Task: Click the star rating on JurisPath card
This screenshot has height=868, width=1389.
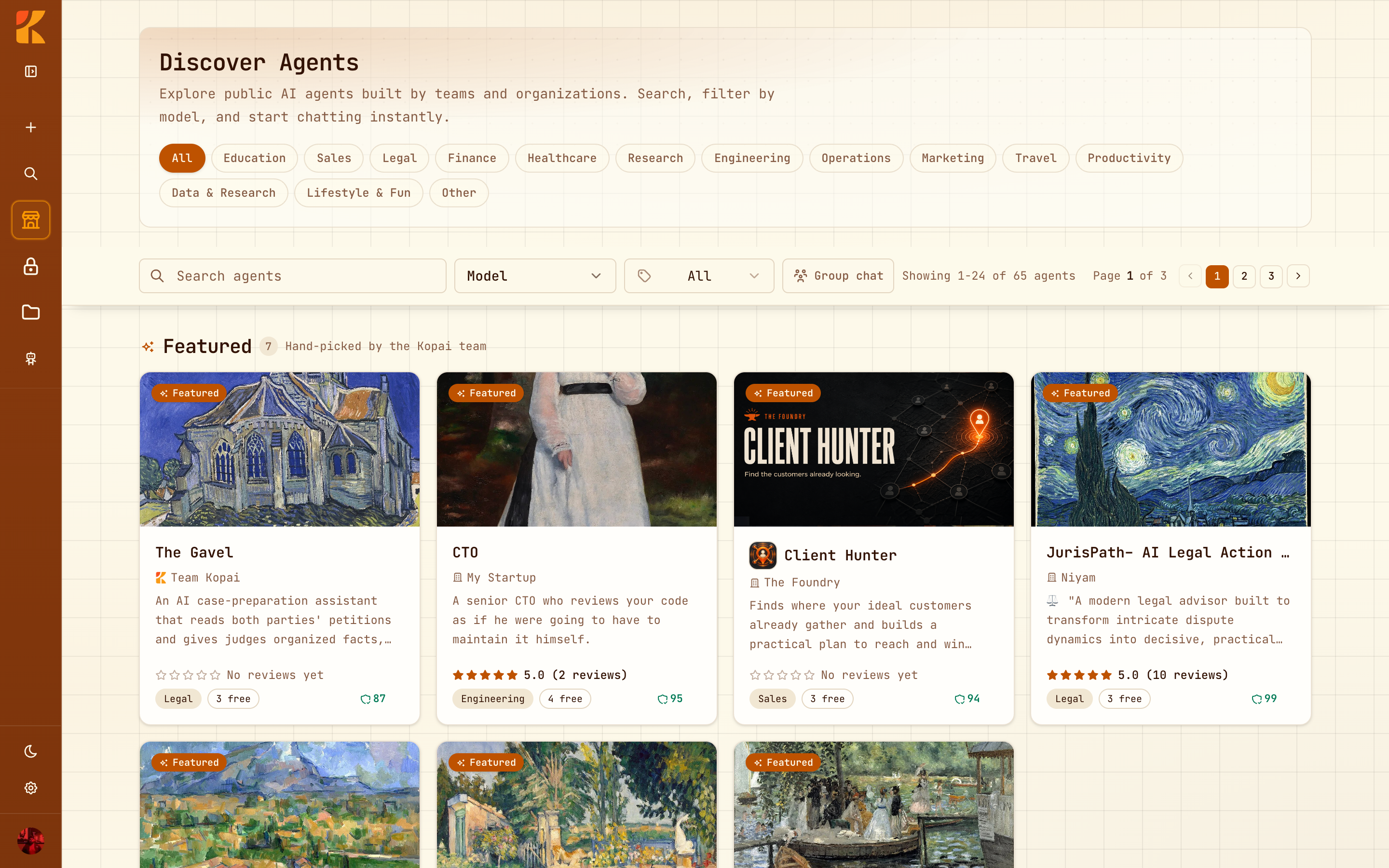Action: (1079, 675)
